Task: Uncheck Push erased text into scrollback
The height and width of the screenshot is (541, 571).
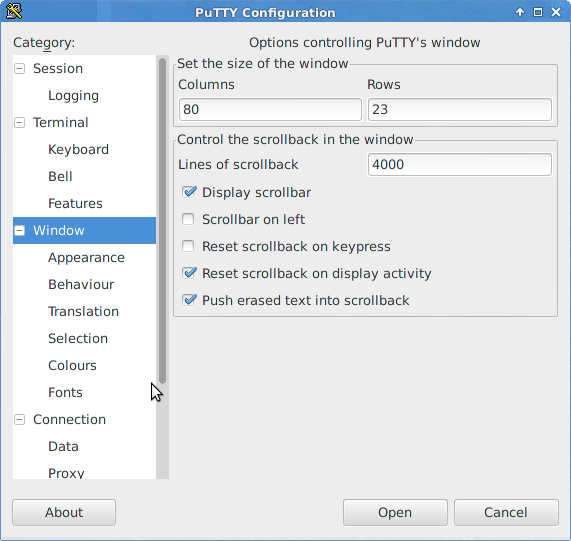Action: (x=189, y=300)
